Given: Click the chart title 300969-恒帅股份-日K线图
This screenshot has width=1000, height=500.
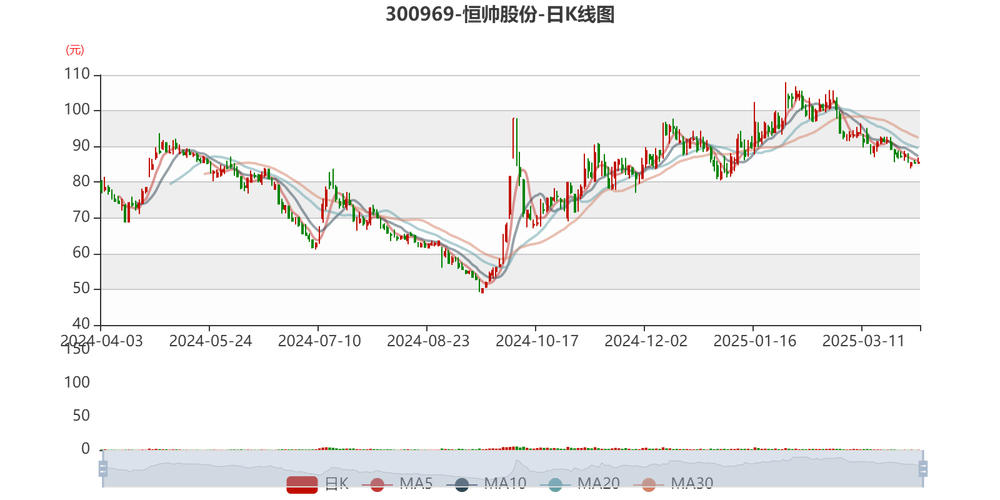Looking at the screenshot, I should coord(500,14).
